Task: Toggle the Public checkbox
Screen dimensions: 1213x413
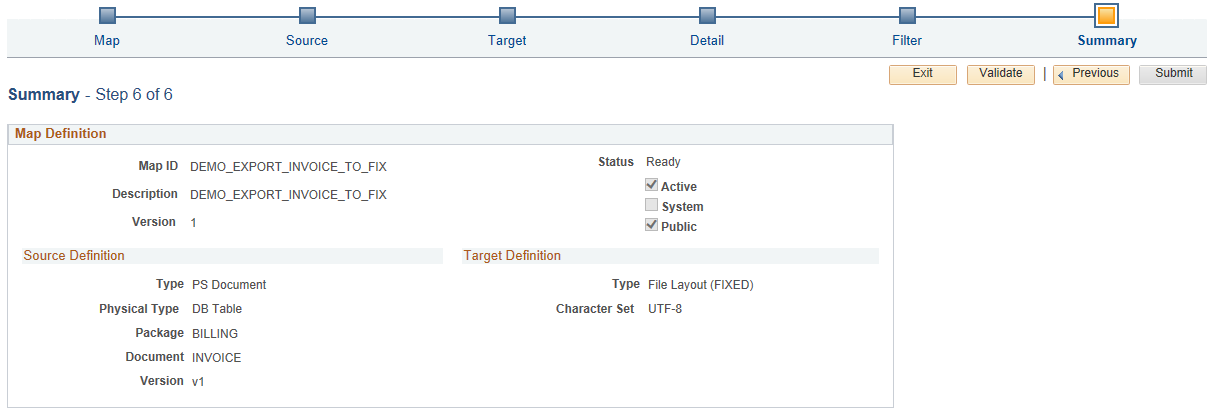Action: click(x=651, y=225)
